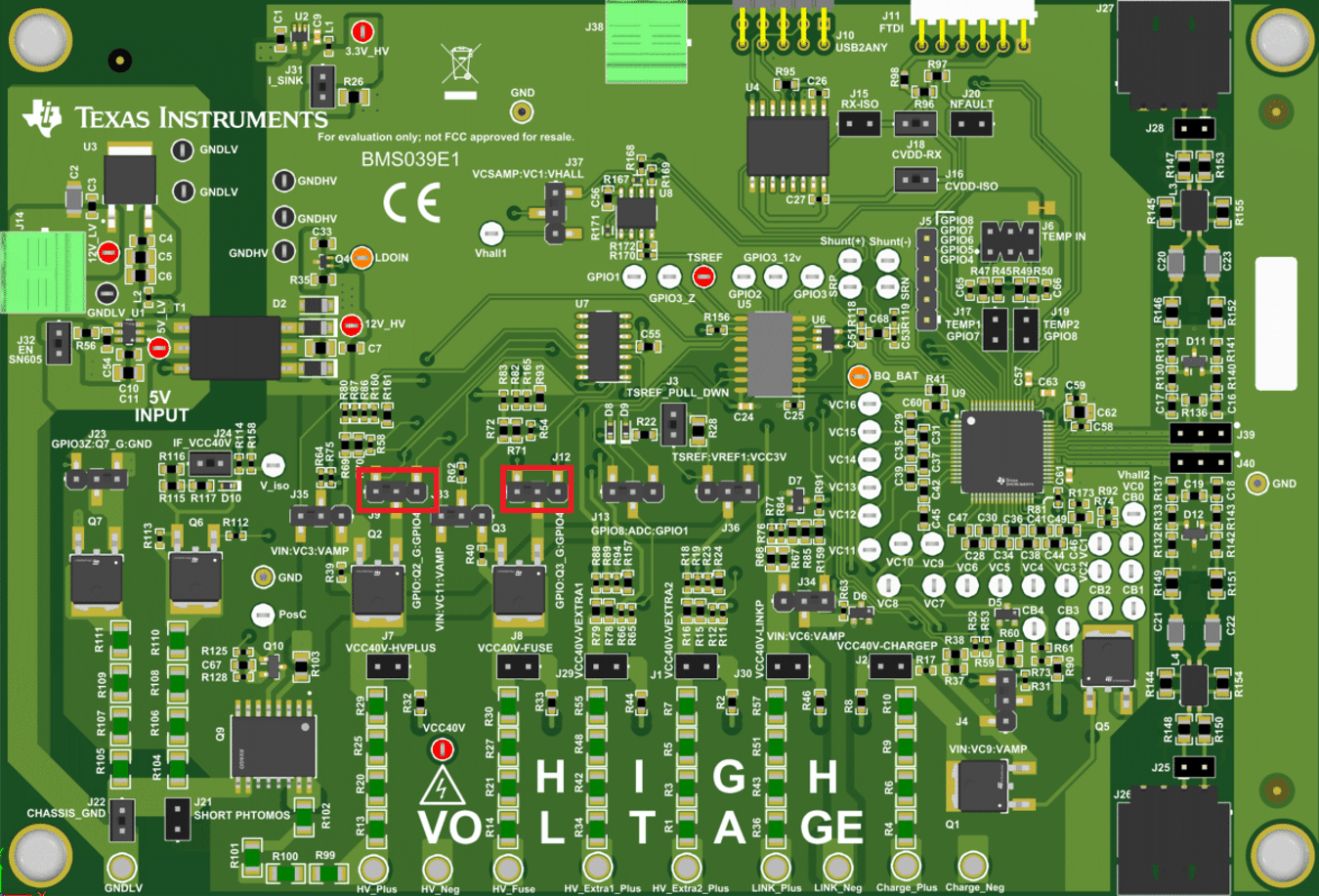
Task: Click the J15 RX-ISO jumper
Action: coord(860,124)
